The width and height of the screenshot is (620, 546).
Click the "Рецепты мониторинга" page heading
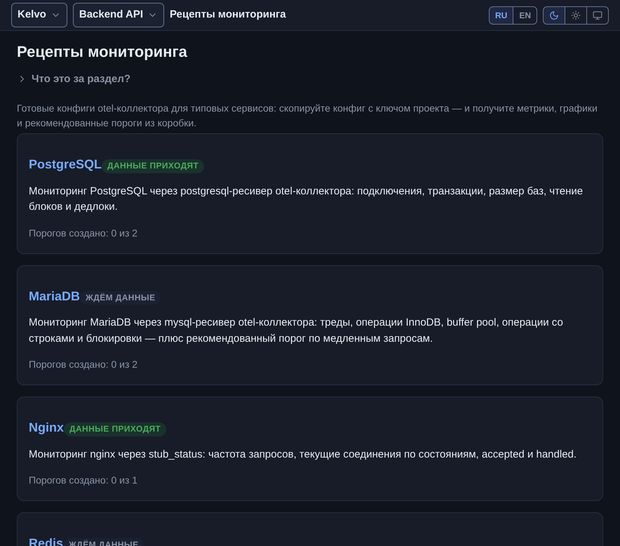(x=102, y=52)
